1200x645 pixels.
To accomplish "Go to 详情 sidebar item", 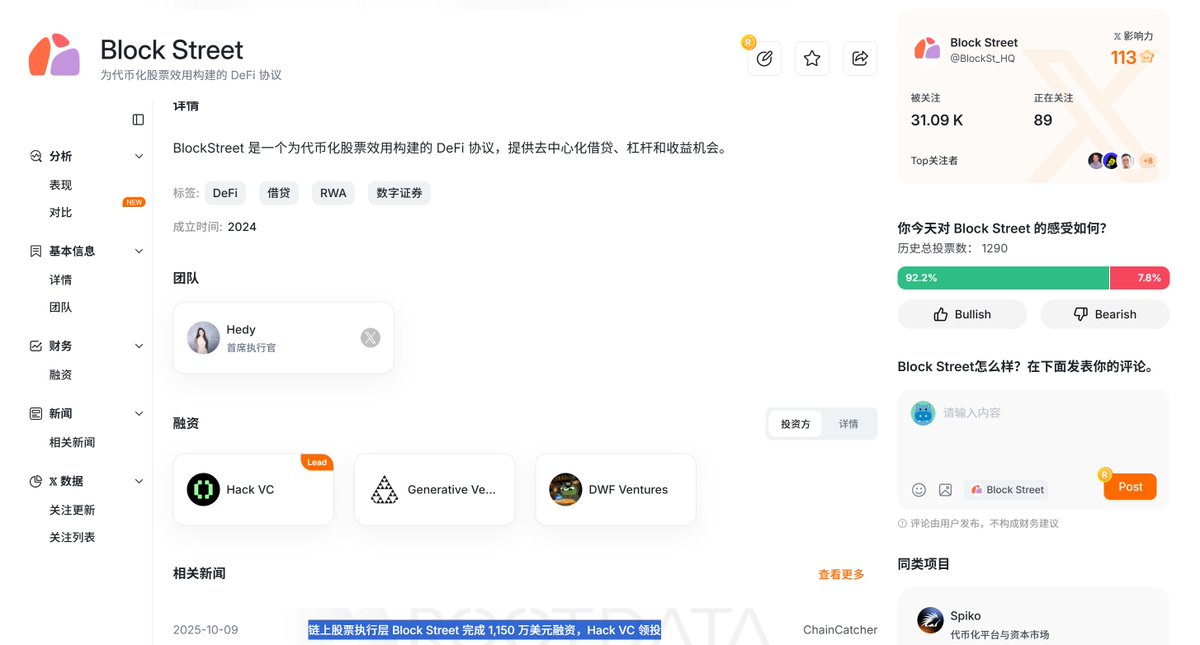I will 61,280.
